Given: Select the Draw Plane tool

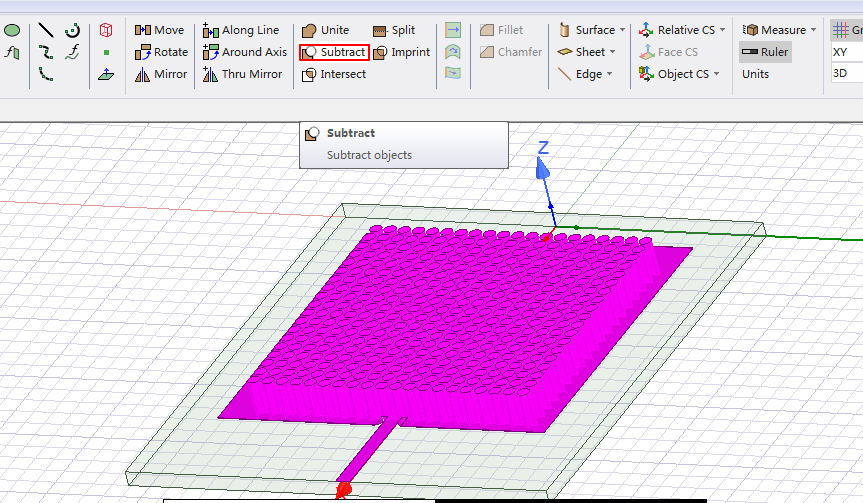Looking at the screenshot, I should [x=106, y=74].
